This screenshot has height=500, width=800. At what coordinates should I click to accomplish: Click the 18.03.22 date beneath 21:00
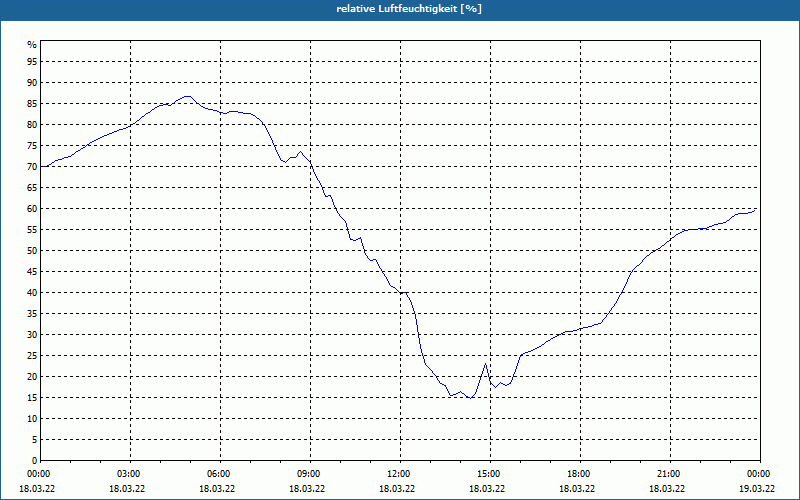667,489
